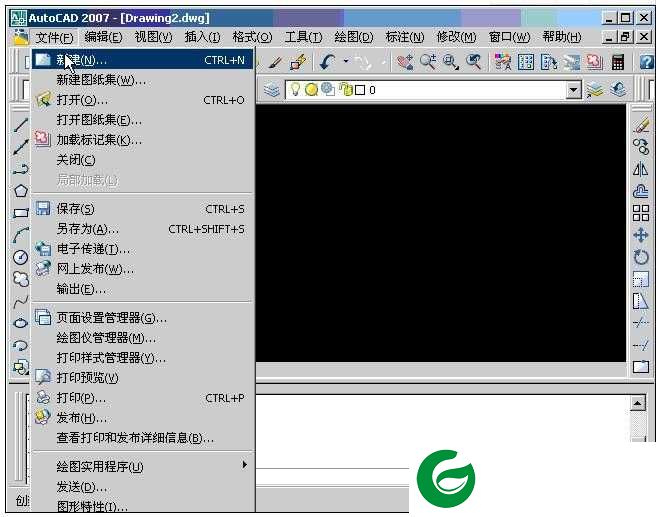Choose 输出(E)... menu entry
This screenshot has height=517, width=659.
coord(143,289)
